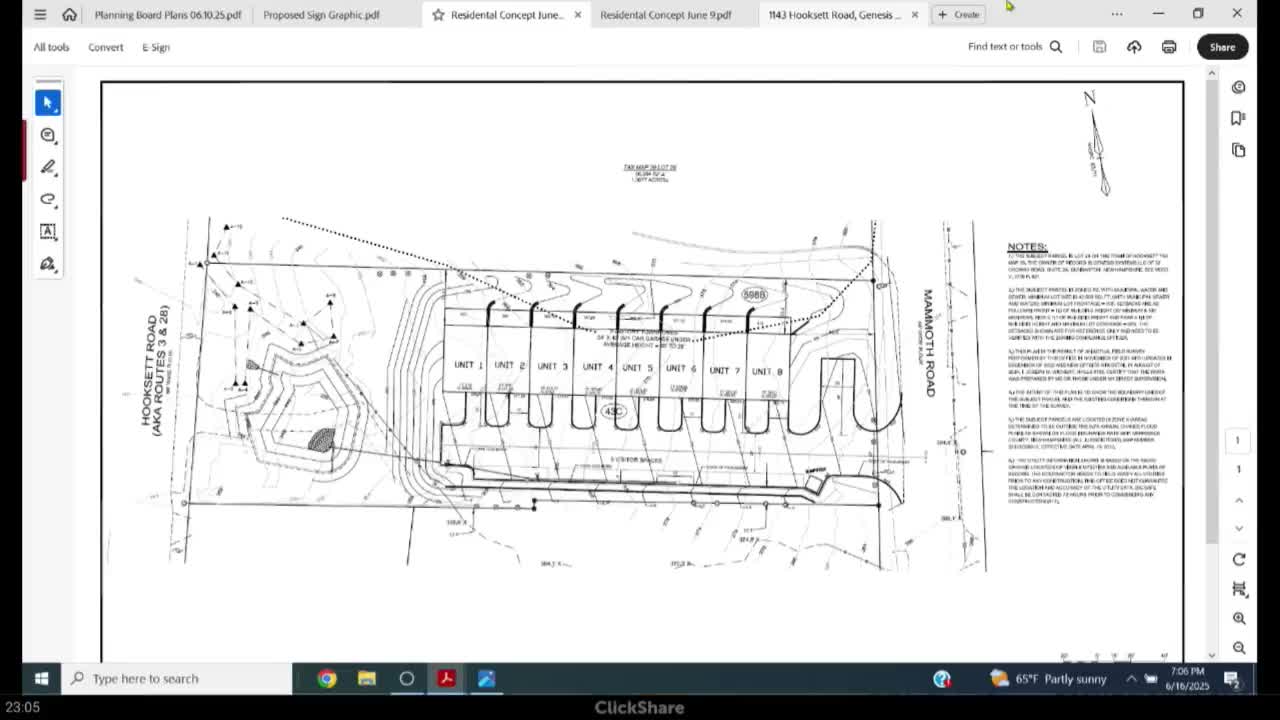Open the Get Help tray icon
Viewport: 1280px width, 720px height.
942,679
